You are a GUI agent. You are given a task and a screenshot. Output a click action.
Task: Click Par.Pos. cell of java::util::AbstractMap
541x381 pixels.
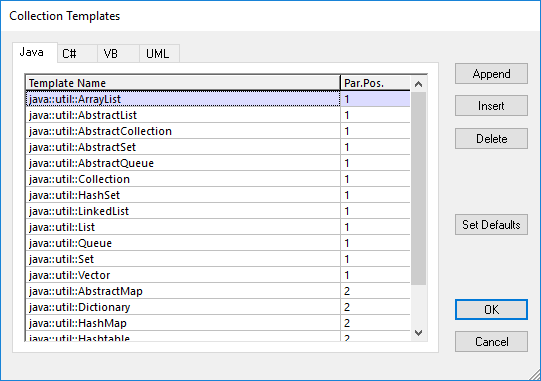(x=375, y=291)
